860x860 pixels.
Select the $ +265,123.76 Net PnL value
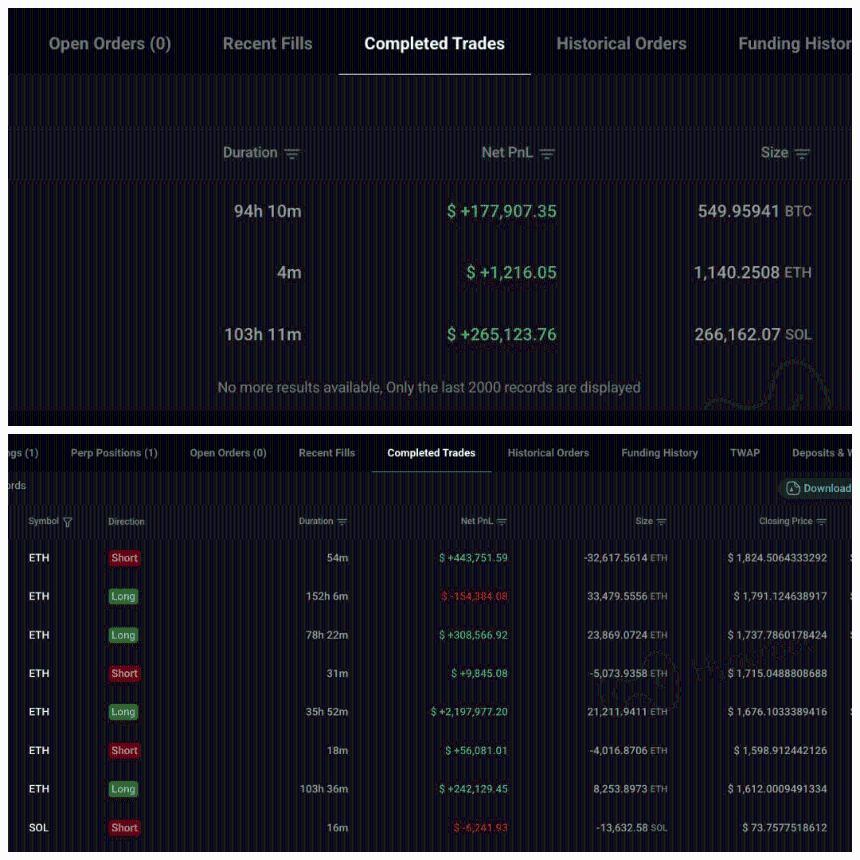[502, 335]
